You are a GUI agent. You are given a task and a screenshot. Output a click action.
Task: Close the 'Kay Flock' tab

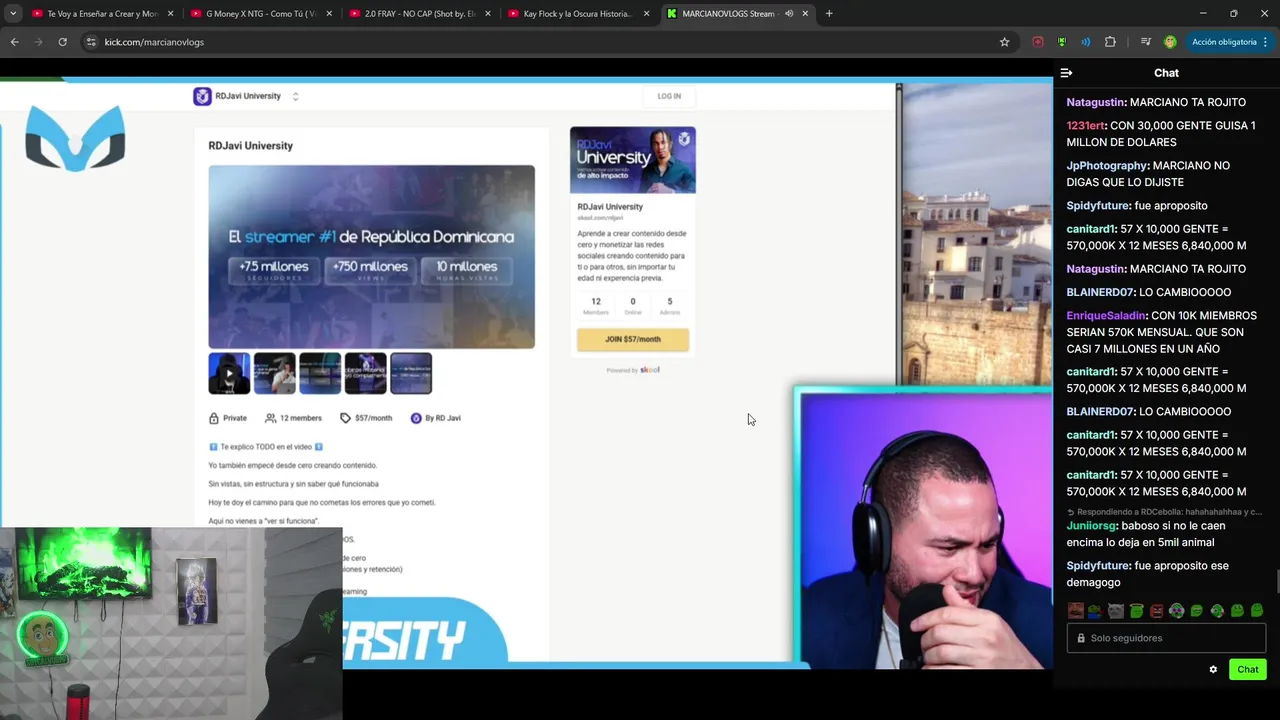(x=646, y=14)
